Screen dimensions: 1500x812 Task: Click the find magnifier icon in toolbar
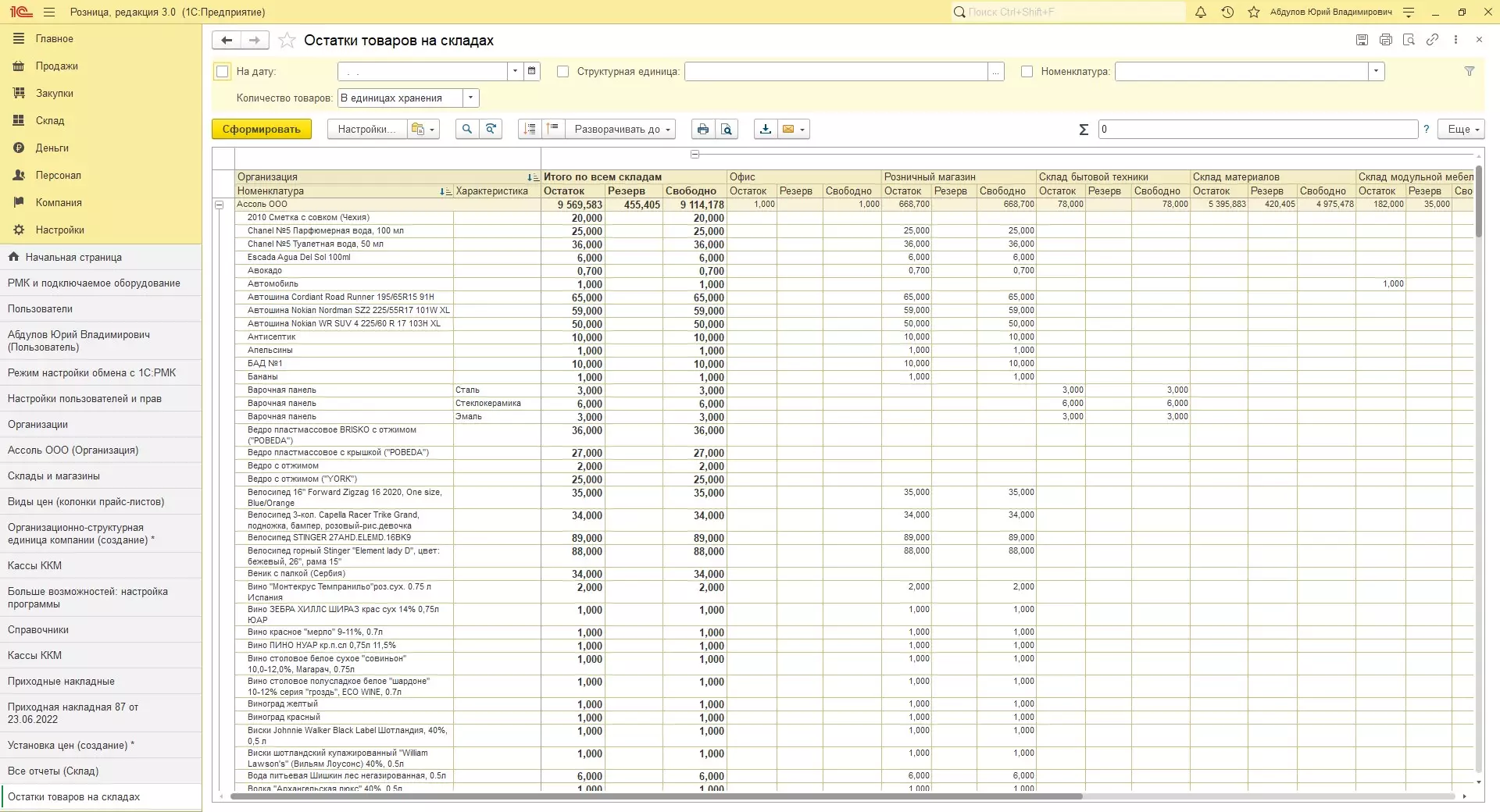[x=467, y=130]
